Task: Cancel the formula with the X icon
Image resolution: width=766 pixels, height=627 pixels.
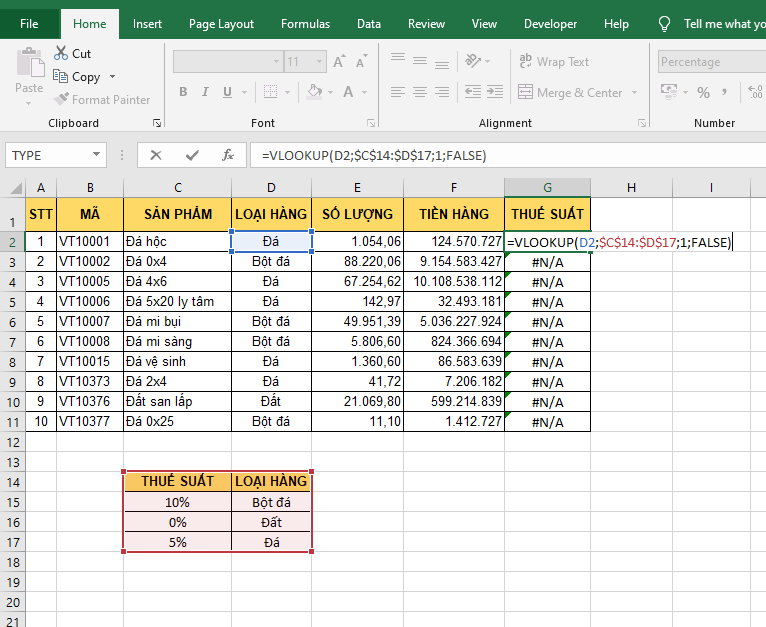Action: point(155,155)
